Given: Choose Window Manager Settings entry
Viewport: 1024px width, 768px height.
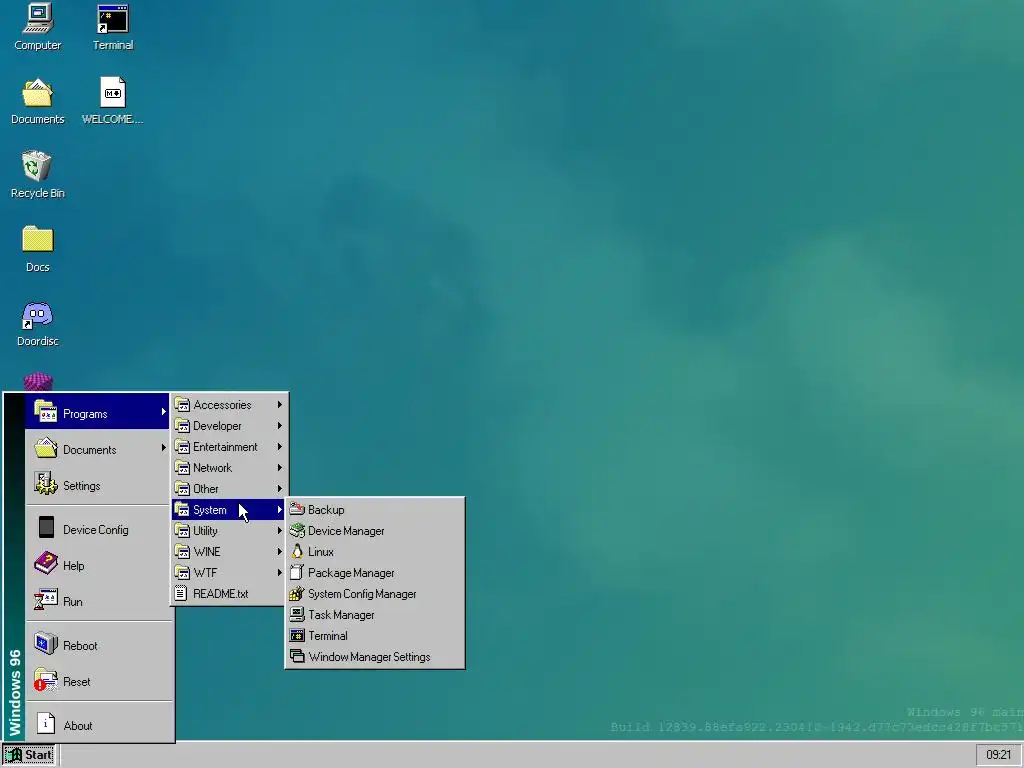Looking at the screenshot, I should [375, 656].
